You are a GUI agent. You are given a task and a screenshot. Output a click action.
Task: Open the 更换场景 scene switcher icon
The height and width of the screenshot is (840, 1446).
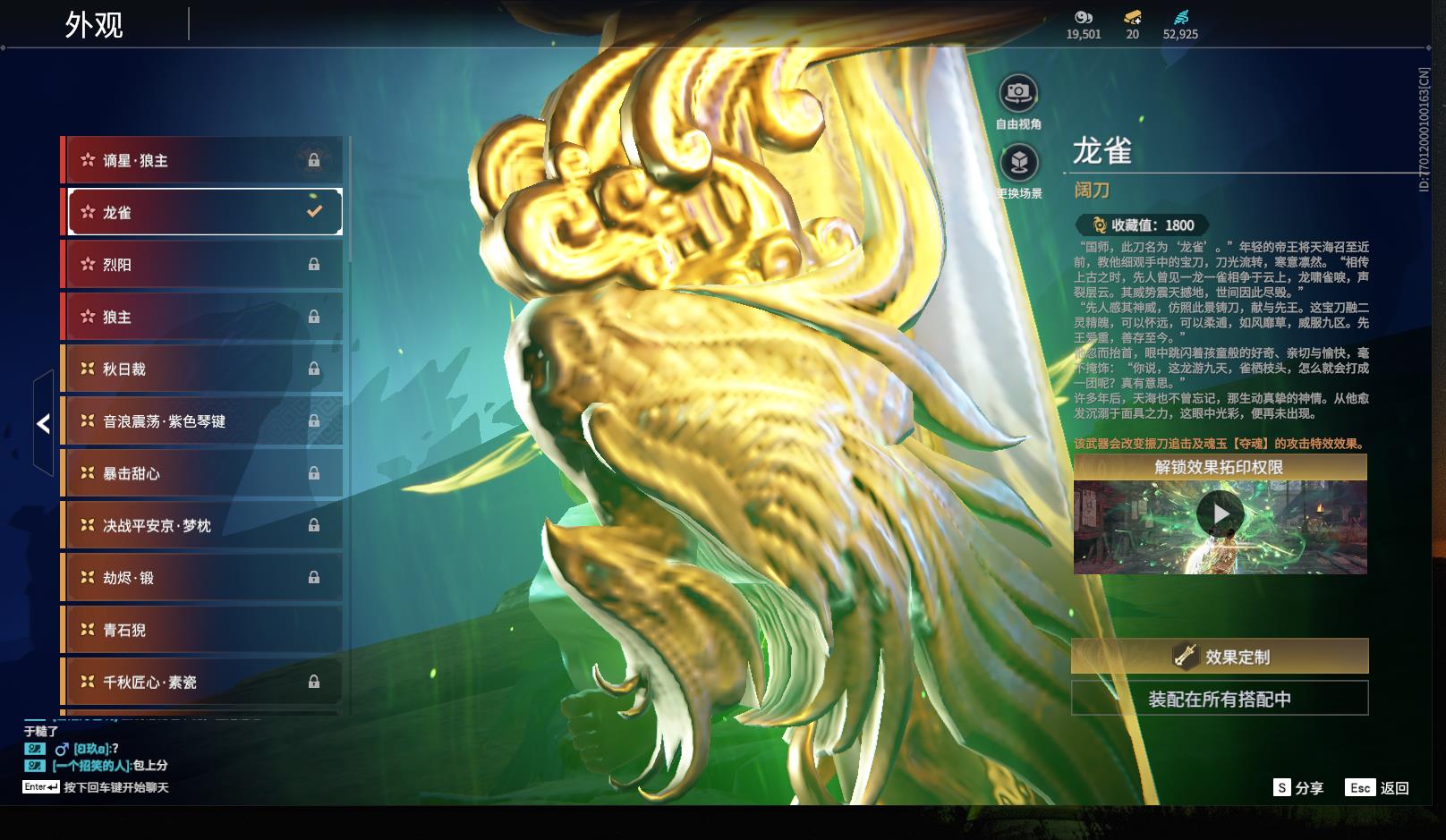point(1018,162)
